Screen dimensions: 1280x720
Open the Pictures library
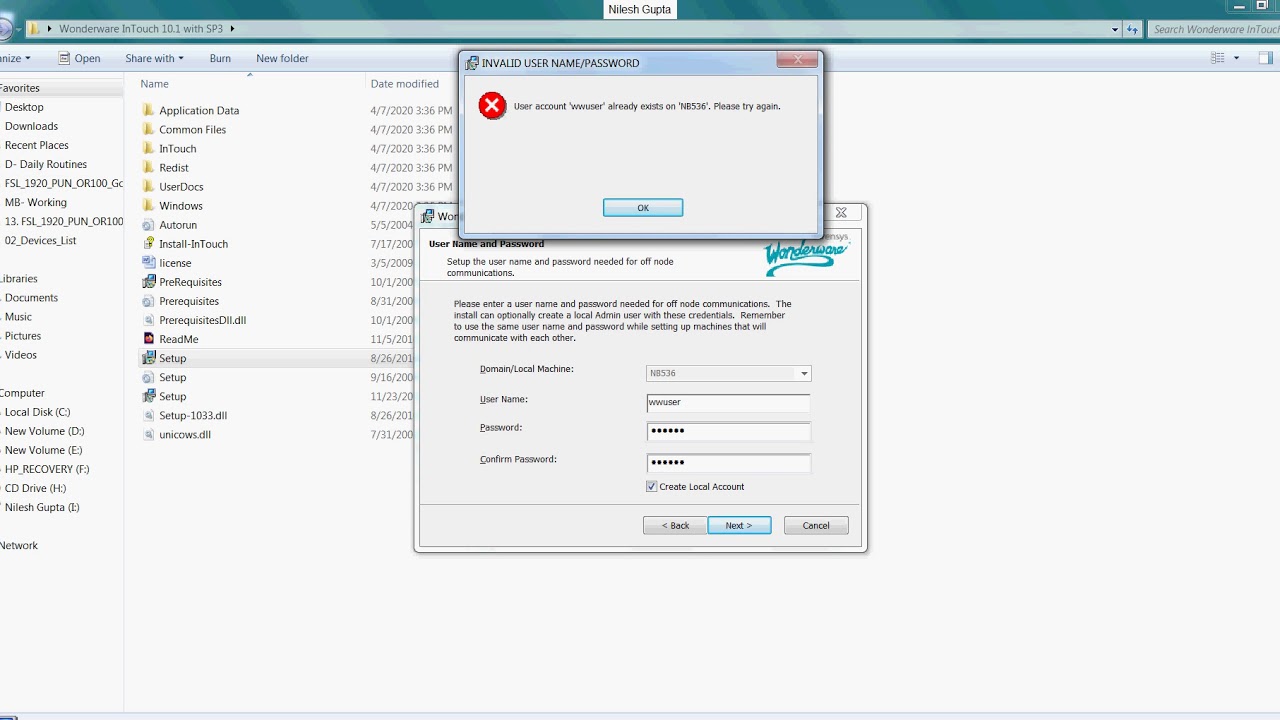pyautogui.click(x=23, y=336)
